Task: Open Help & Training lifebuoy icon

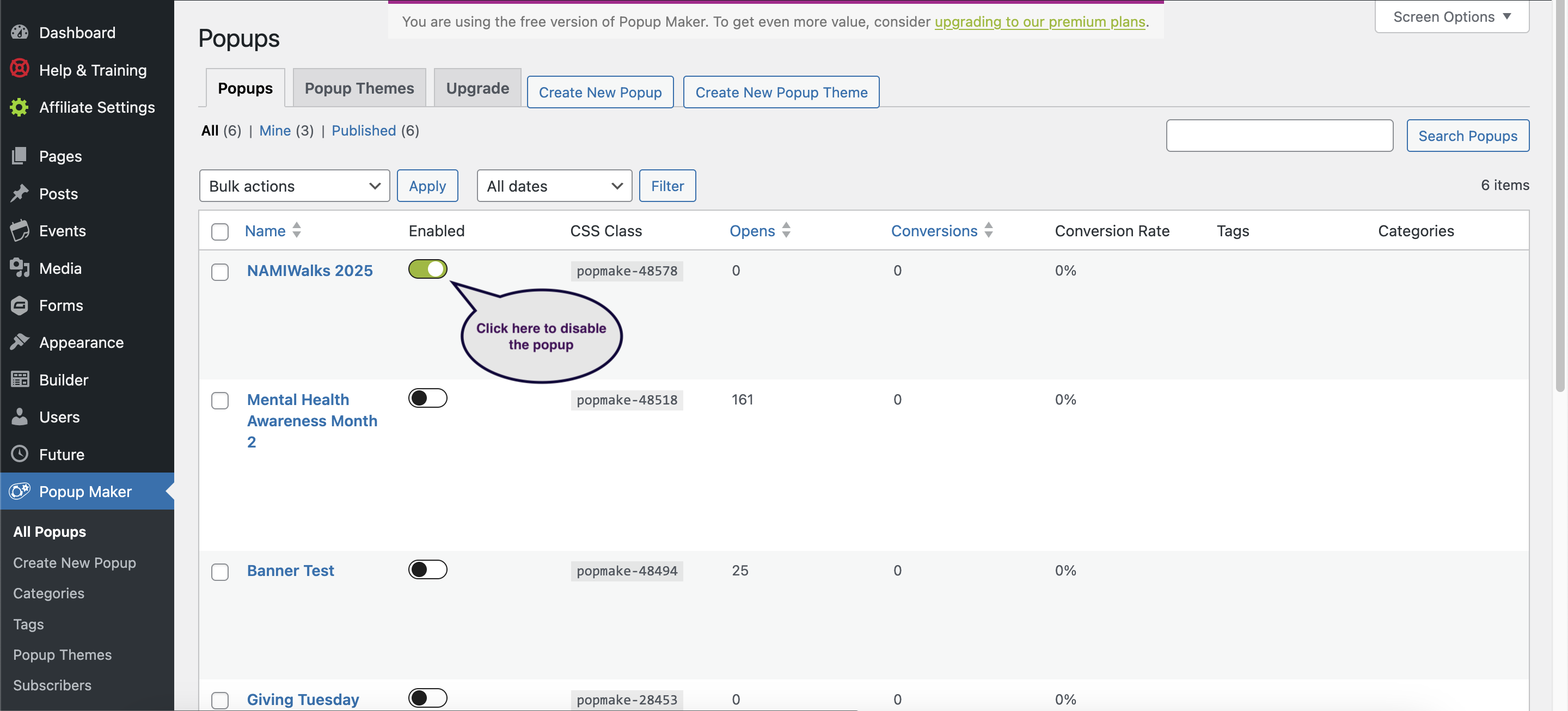Action: coord(20,69)
